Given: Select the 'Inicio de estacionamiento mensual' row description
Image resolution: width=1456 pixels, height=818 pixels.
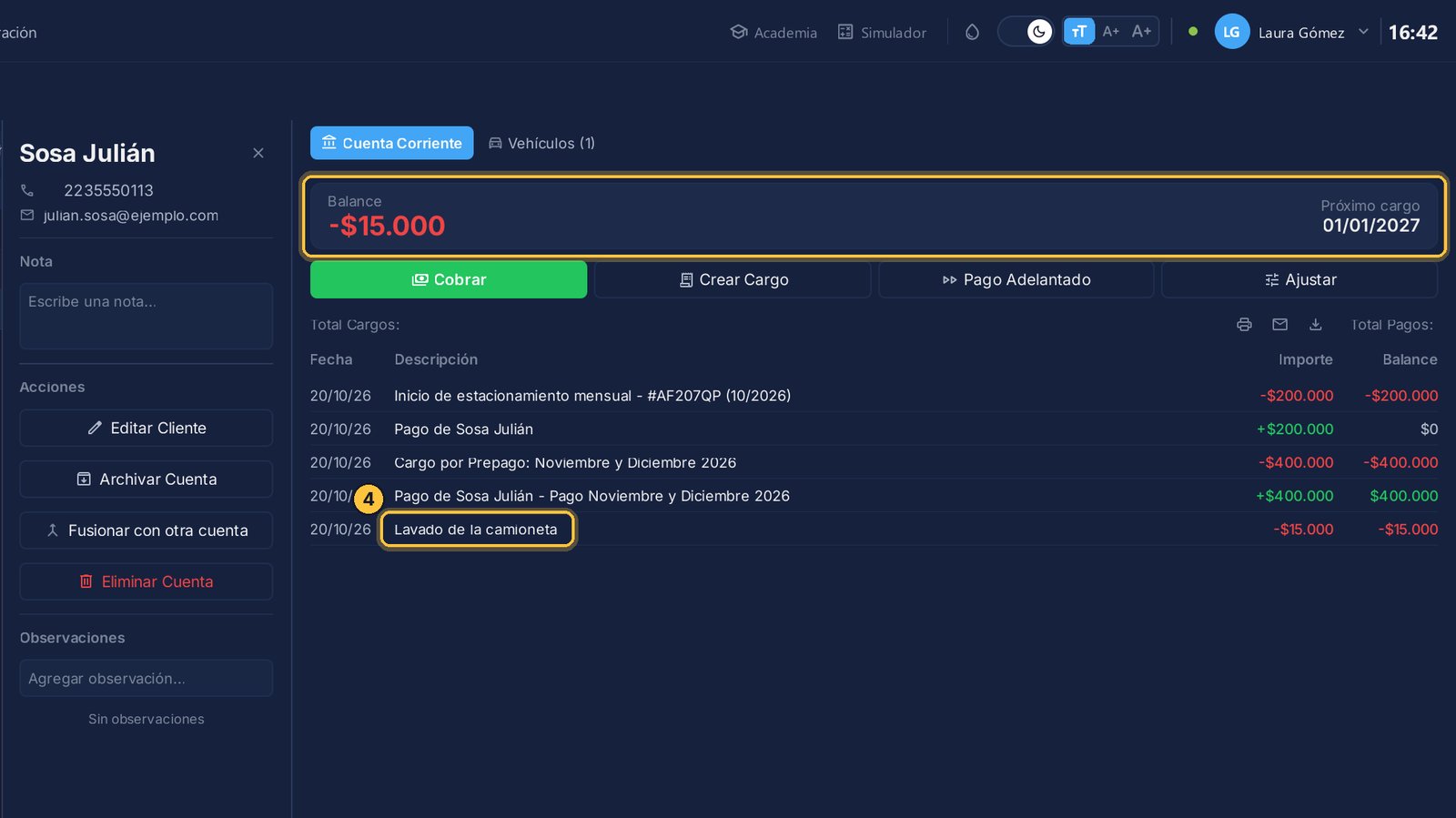Looking at the screenshot, I should (592, 396).
